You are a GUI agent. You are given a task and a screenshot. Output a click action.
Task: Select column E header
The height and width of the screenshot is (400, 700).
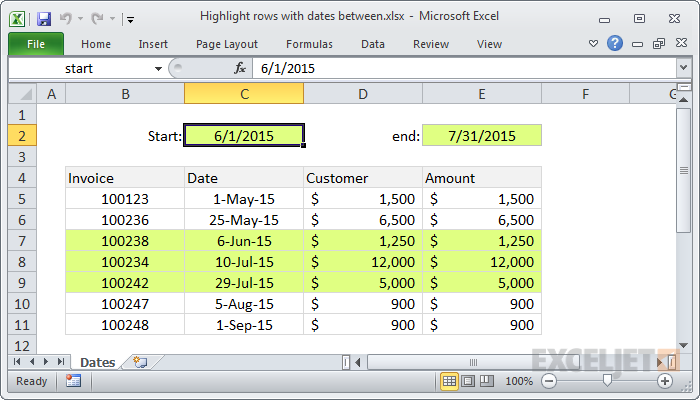(482, 94)
